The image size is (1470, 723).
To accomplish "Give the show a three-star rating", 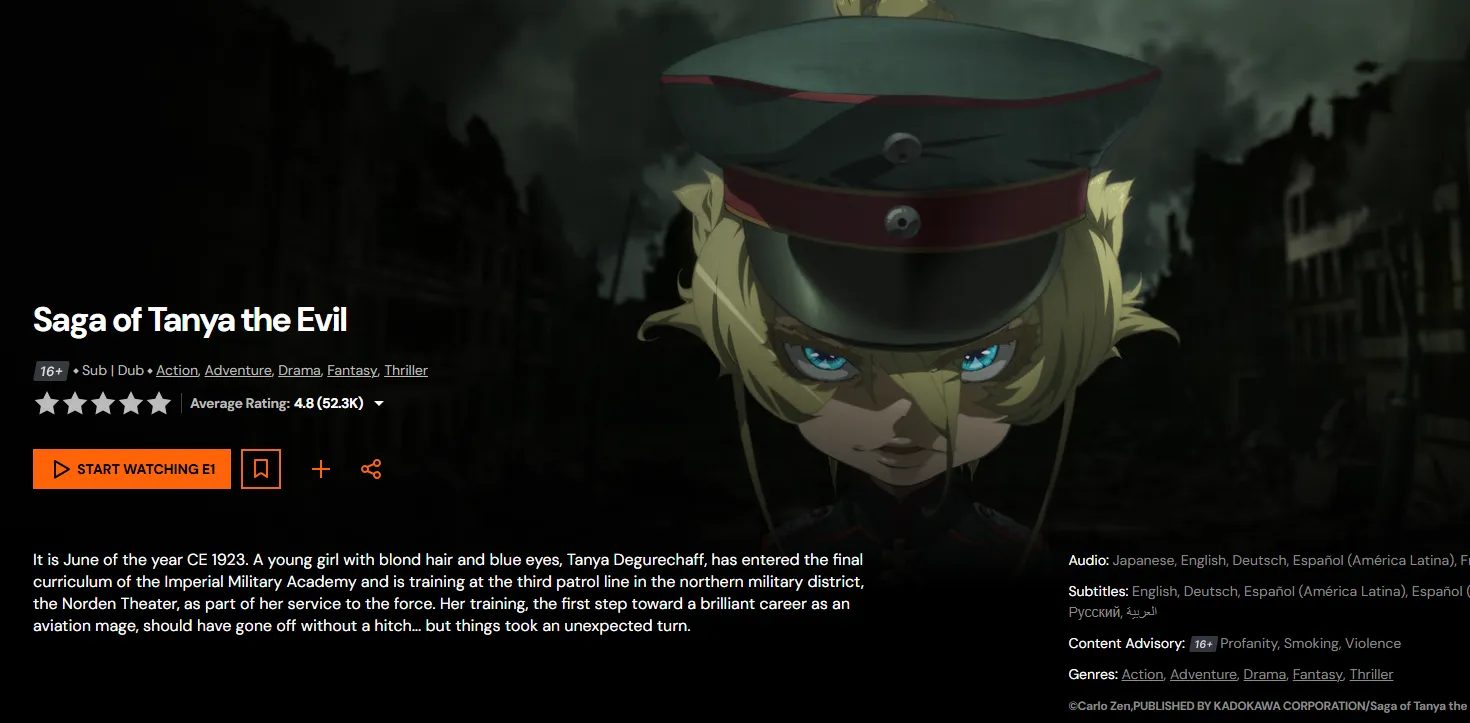I will pos(103,404).
